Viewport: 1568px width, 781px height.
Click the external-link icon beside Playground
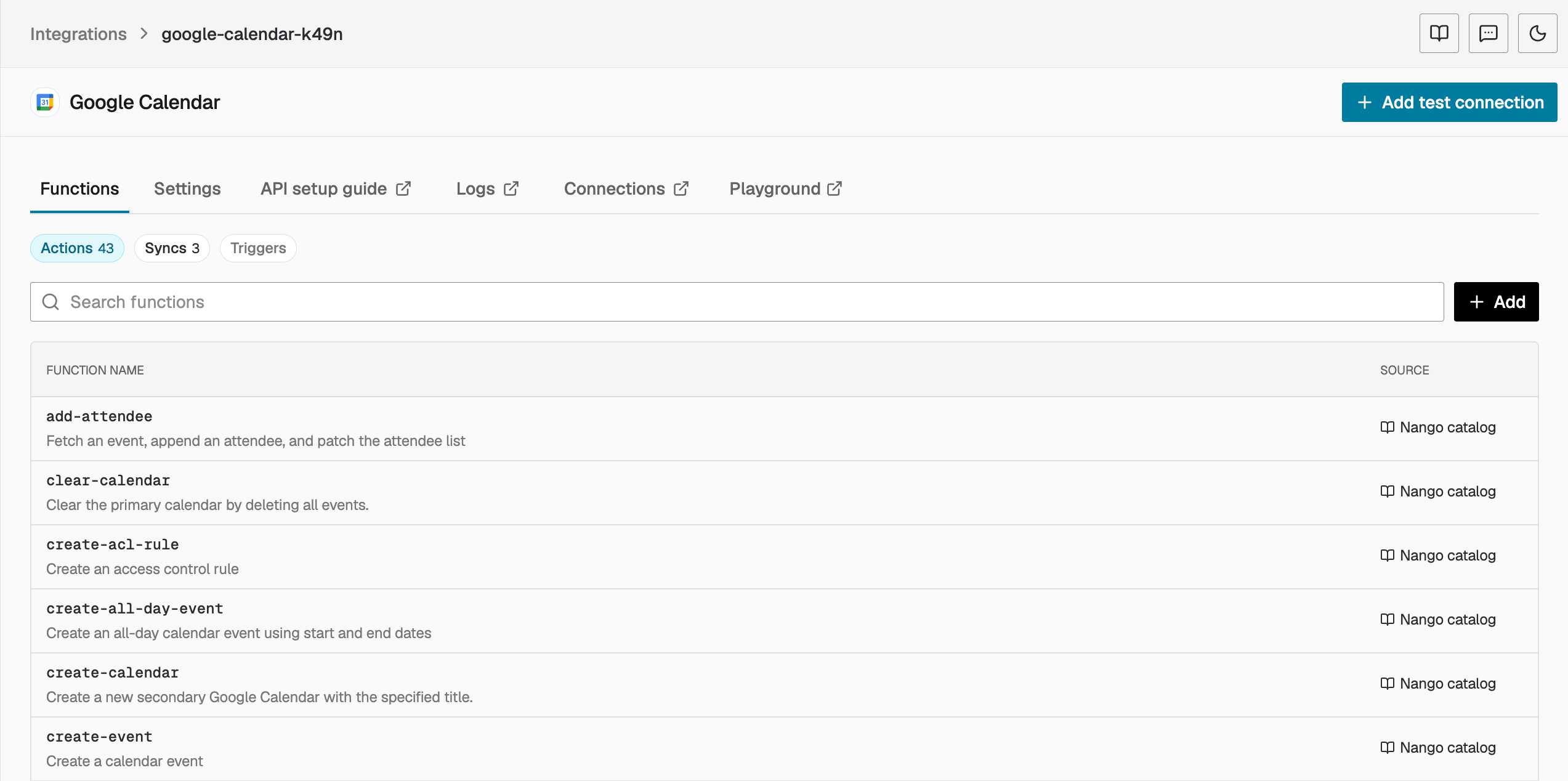(x=835, y=188)
